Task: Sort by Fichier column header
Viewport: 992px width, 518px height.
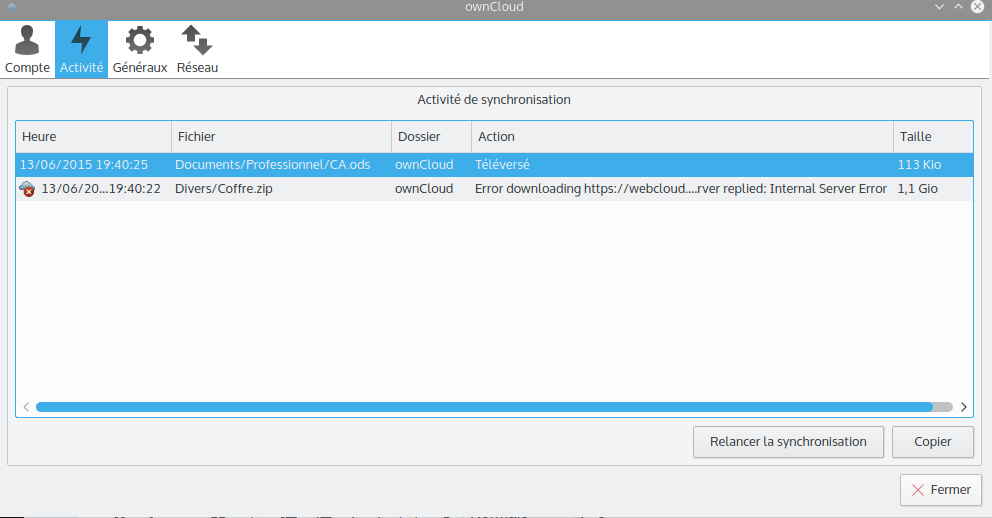Action: pyautogui.click(x=281, y=136)
